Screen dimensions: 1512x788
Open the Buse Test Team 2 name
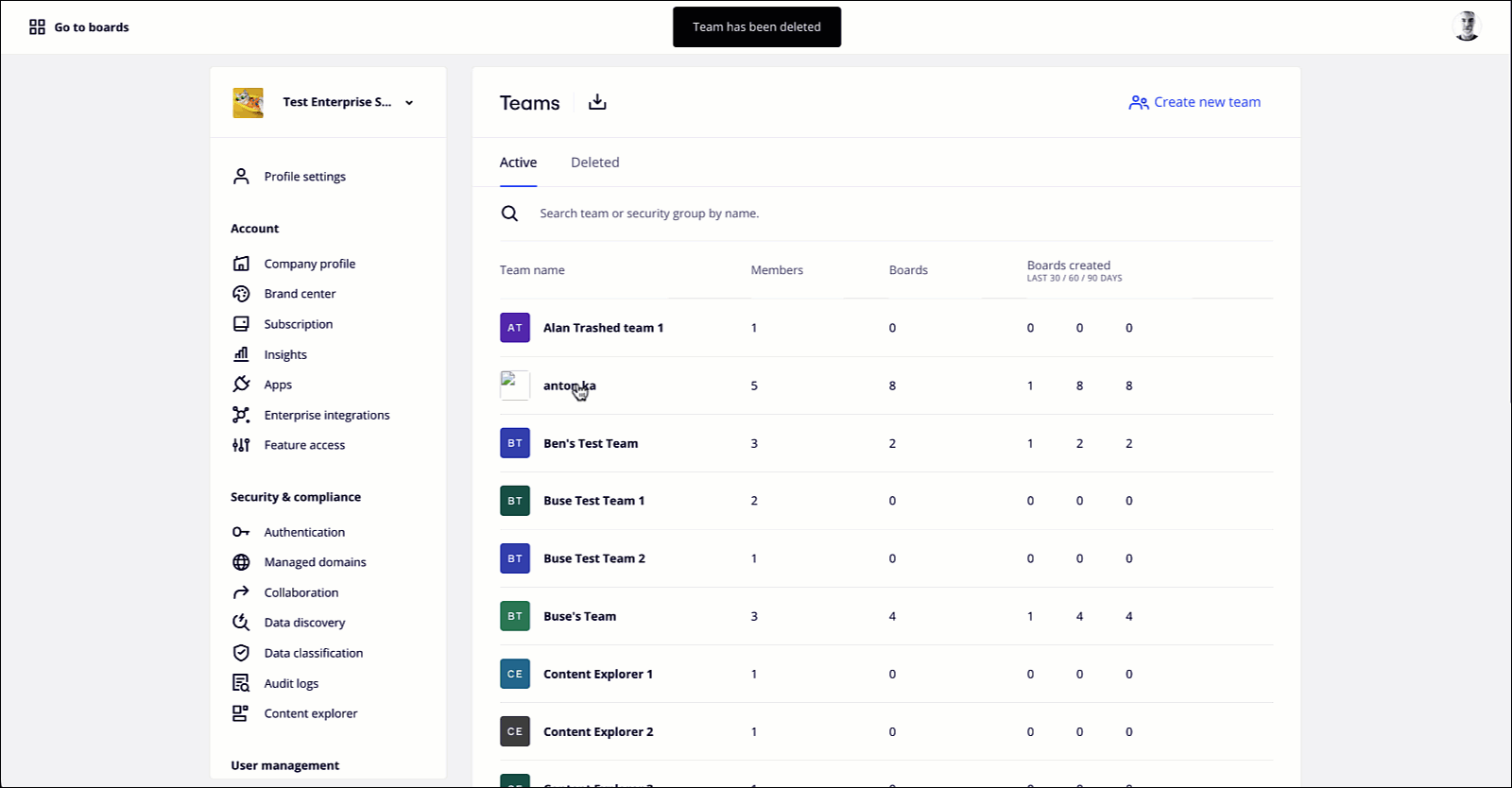pos(594,558)
